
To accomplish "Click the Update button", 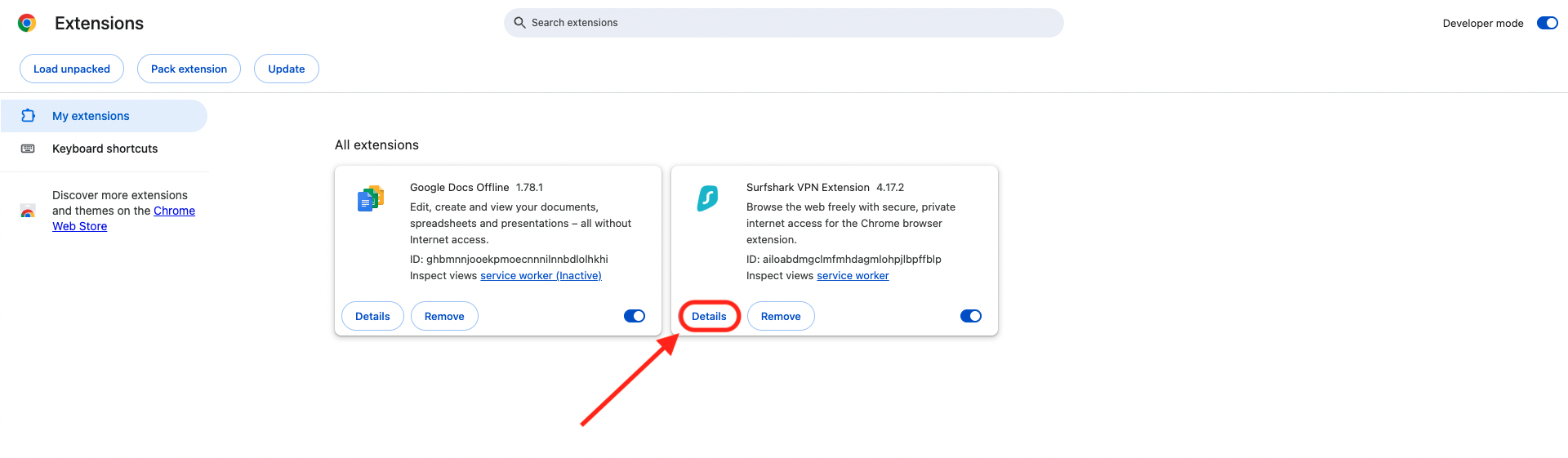I will tap(287, 69).
